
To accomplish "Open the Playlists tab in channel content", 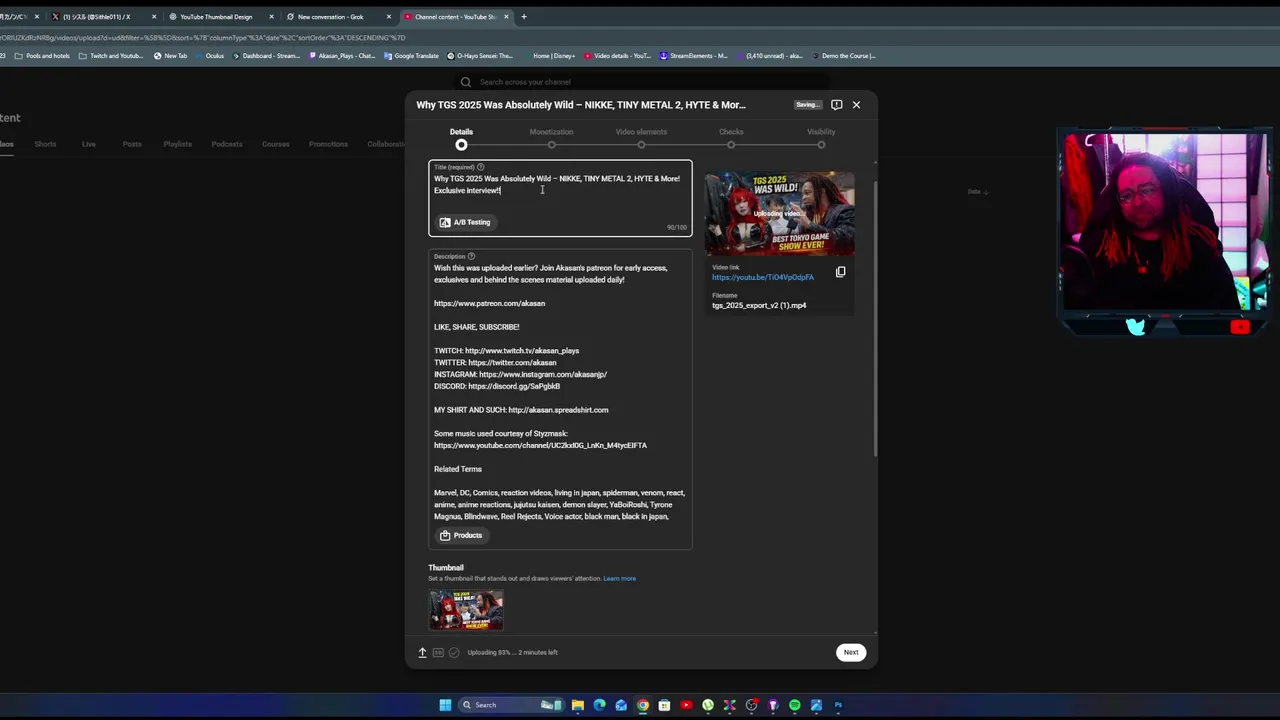I will (x=177, y=144).
